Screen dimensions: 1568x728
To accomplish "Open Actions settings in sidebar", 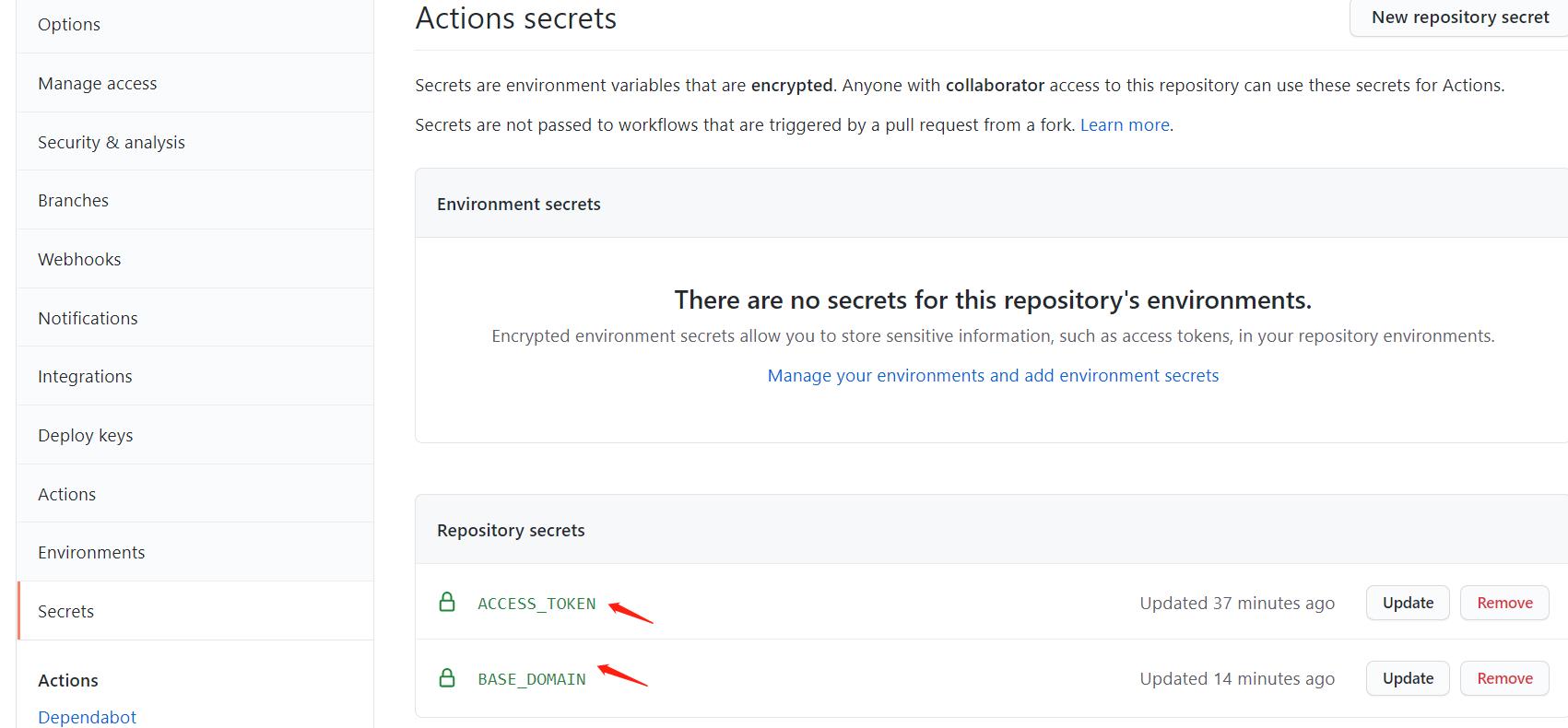I will [67, 494].
